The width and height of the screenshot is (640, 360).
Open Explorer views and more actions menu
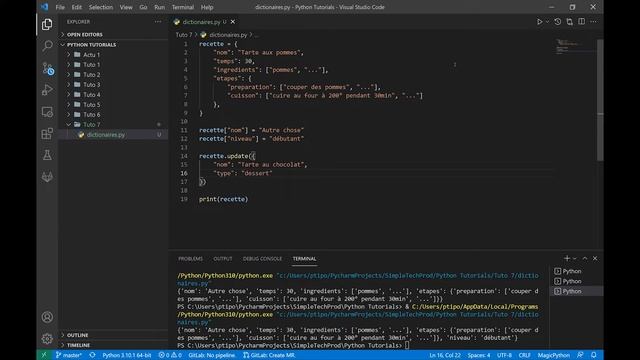point(158,22)
